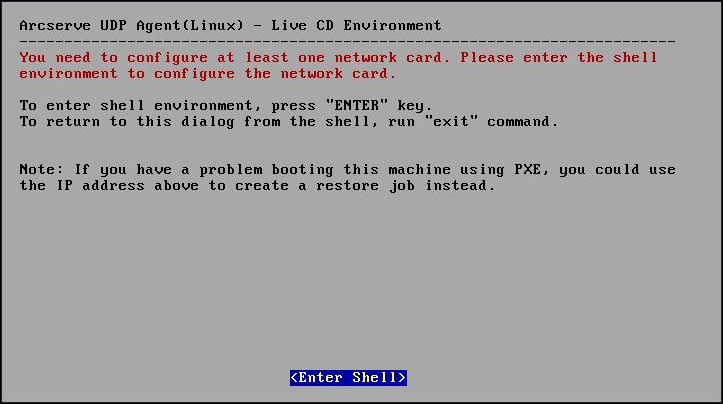Click "network card." in first red line

[x=392, y=58]
